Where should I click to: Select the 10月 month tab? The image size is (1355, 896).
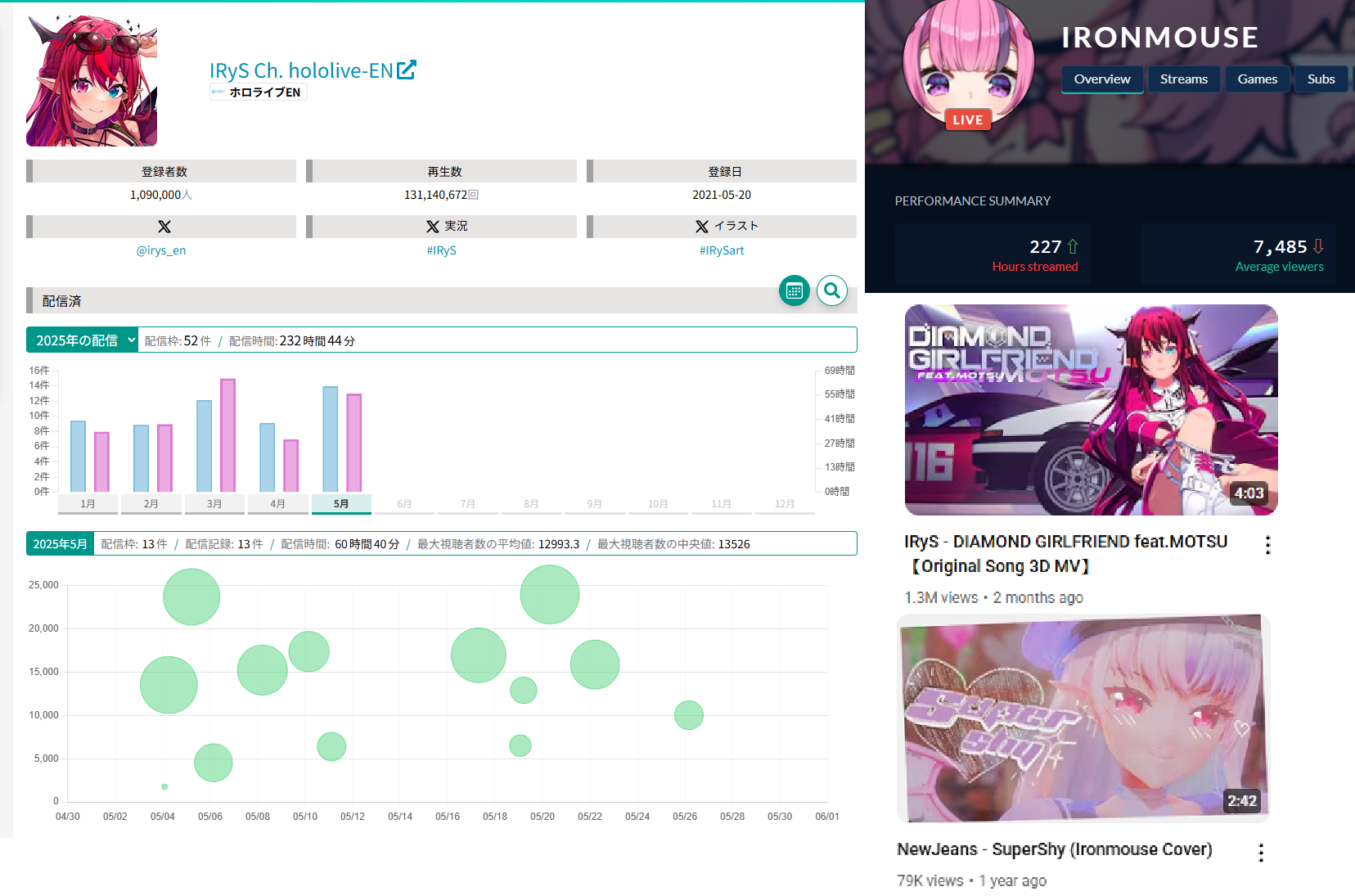(x=658, y=504)
